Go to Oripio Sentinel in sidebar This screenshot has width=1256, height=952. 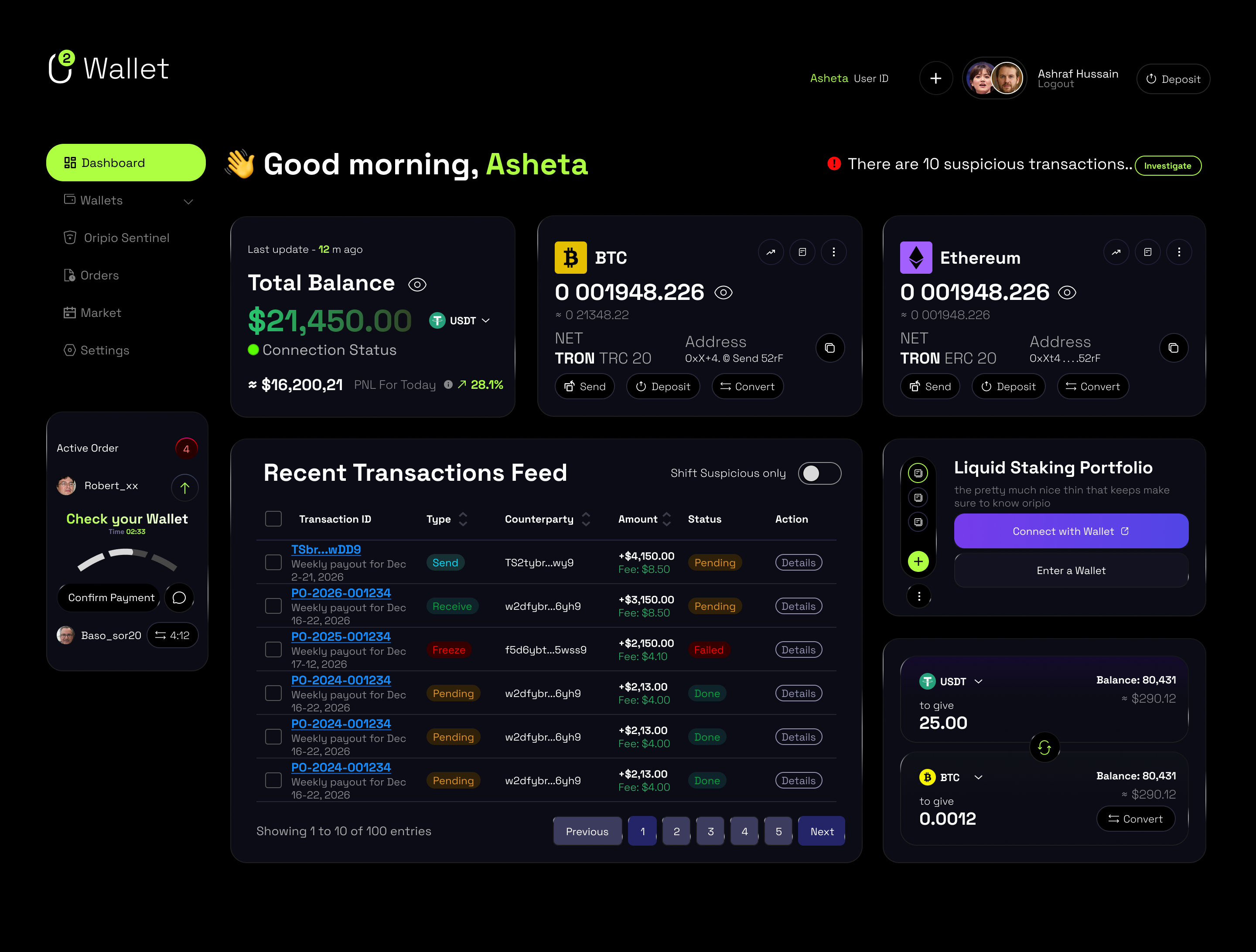tap(117, 238)
